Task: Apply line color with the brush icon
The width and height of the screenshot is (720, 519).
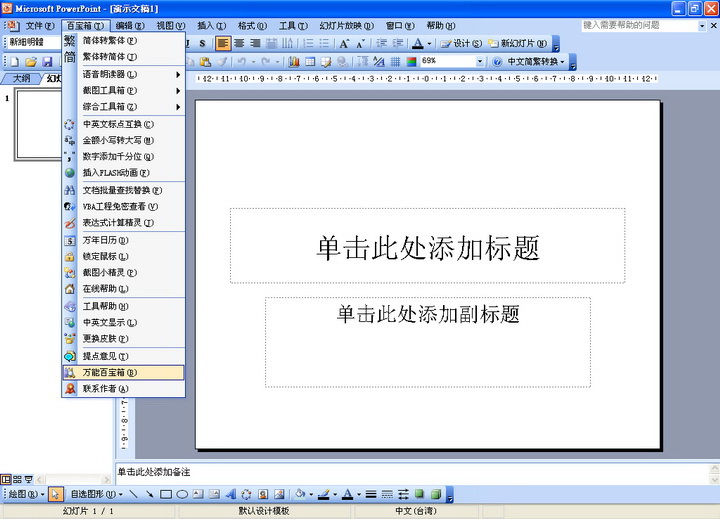Action: click(x=324, y=495)
